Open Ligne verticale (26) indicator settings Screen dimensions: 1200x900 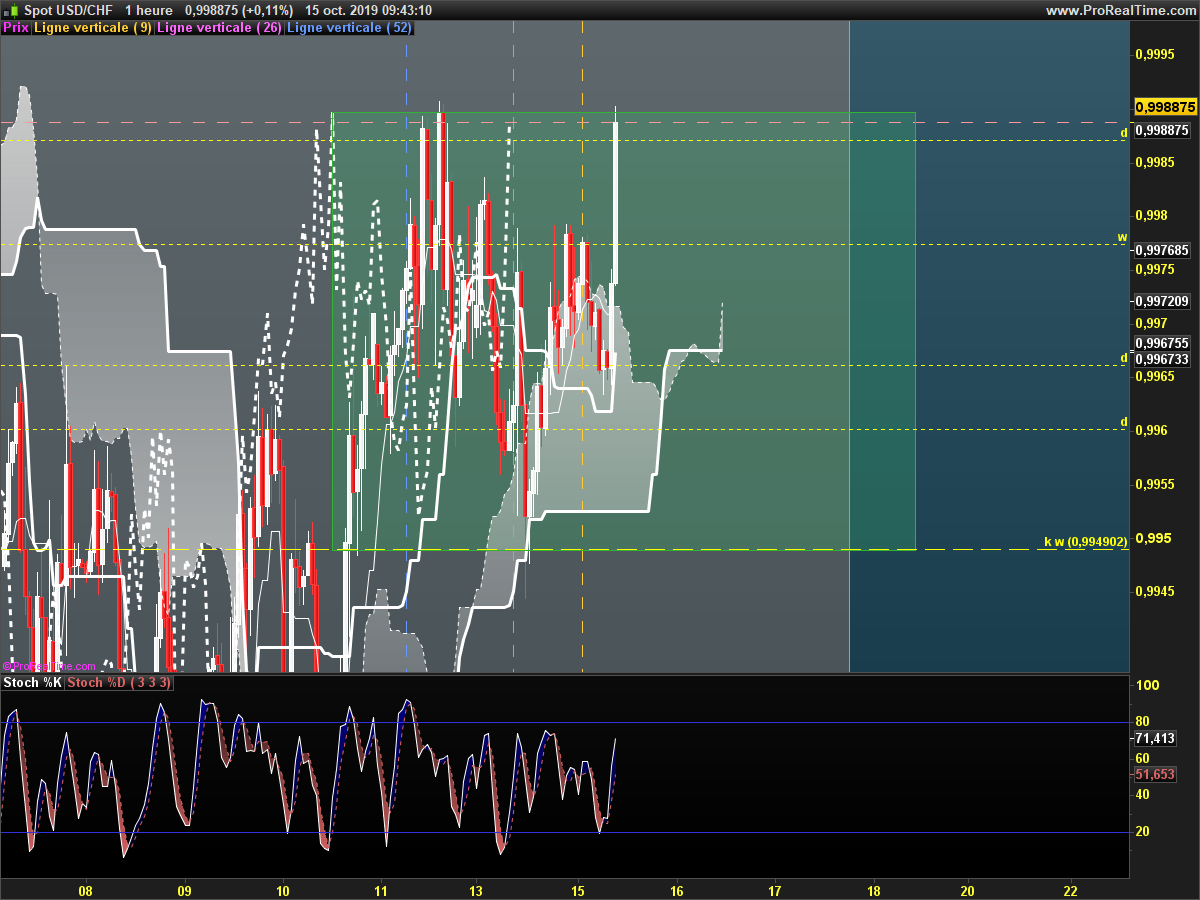click(x=219, y=28)
